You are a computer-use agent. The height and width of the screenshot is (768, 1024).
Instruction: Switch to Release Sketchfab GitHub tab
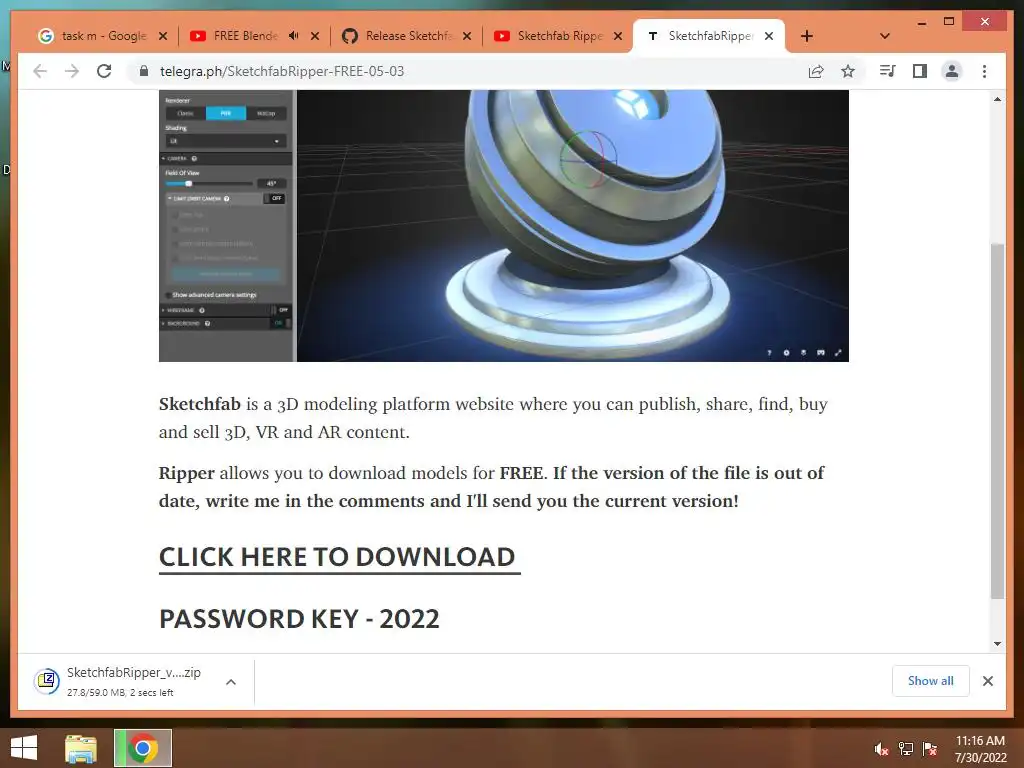(408, 36)
